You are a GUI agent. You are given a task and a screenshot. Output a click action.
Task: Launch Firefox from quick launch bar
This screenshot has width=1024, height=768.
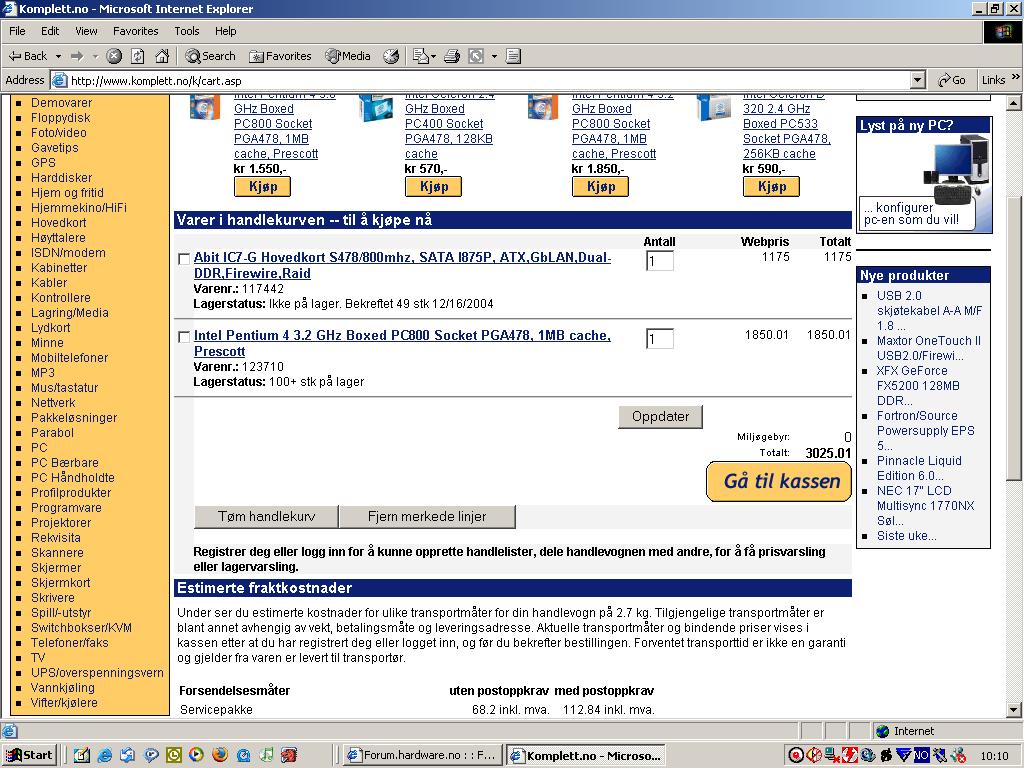coord(220,756)
